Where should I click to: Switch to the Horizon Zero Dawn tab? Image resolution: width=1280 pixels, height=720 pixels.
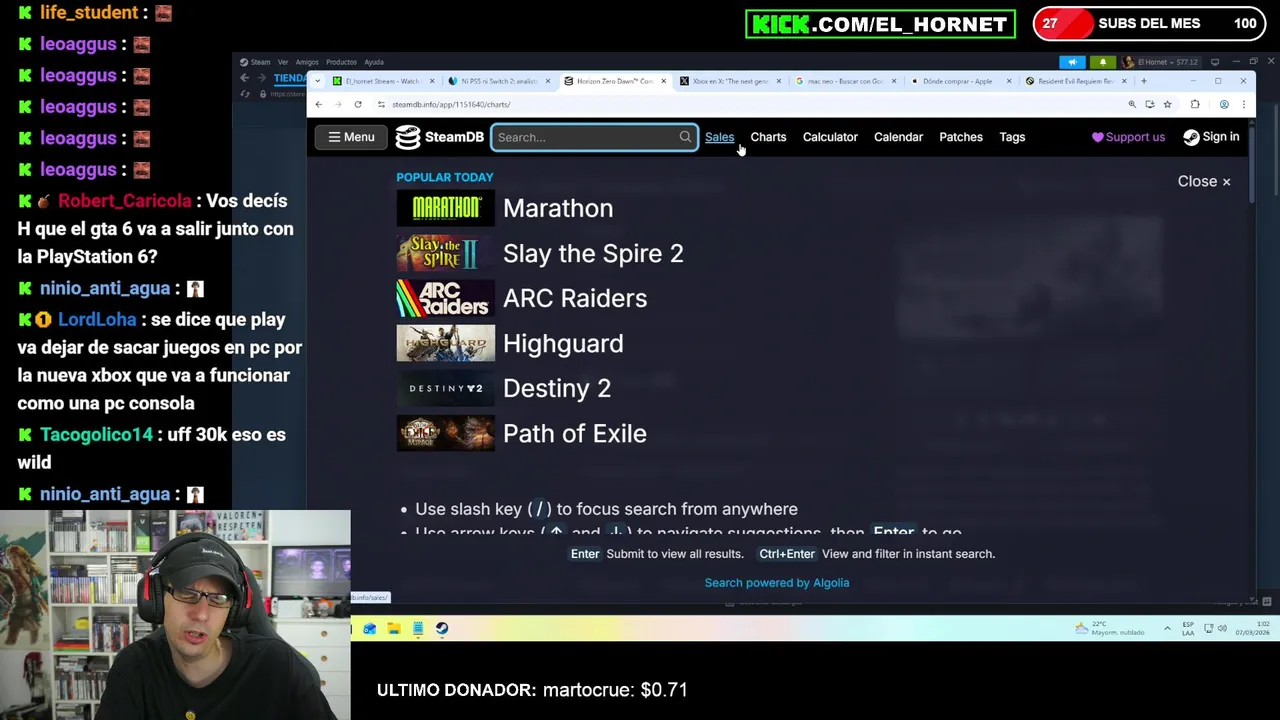(614, 81)
